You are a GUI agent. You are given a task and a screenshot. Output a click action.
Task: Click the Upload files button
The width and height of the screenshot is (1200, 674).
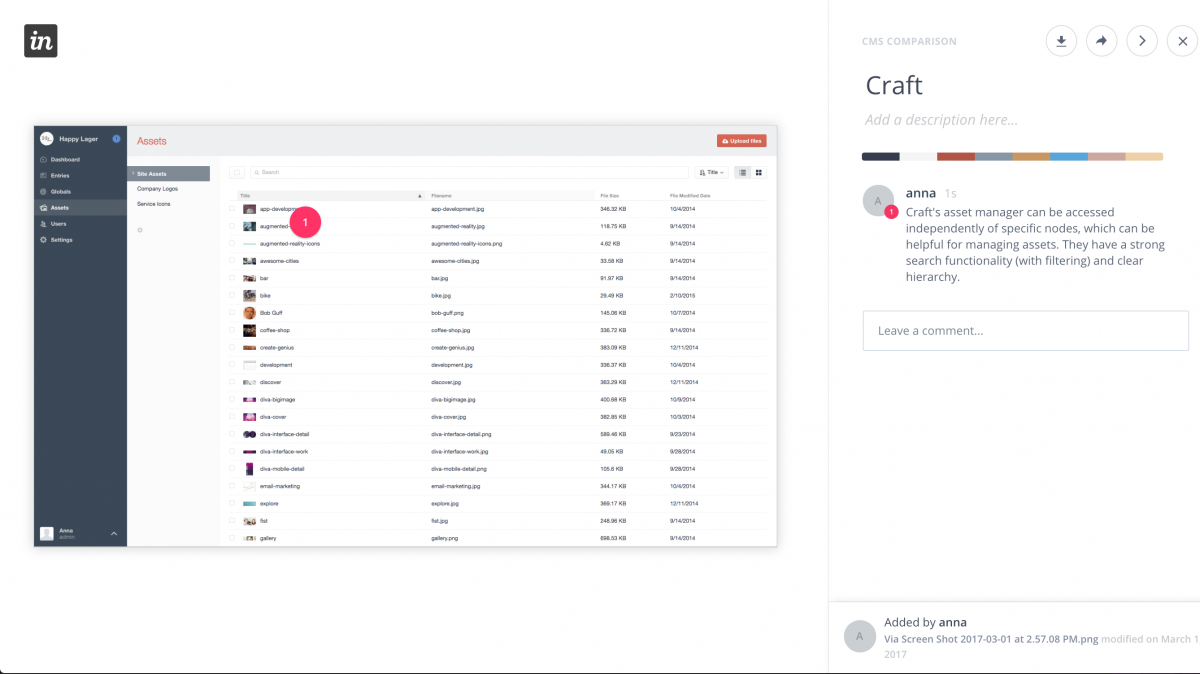tap(742, 141)
